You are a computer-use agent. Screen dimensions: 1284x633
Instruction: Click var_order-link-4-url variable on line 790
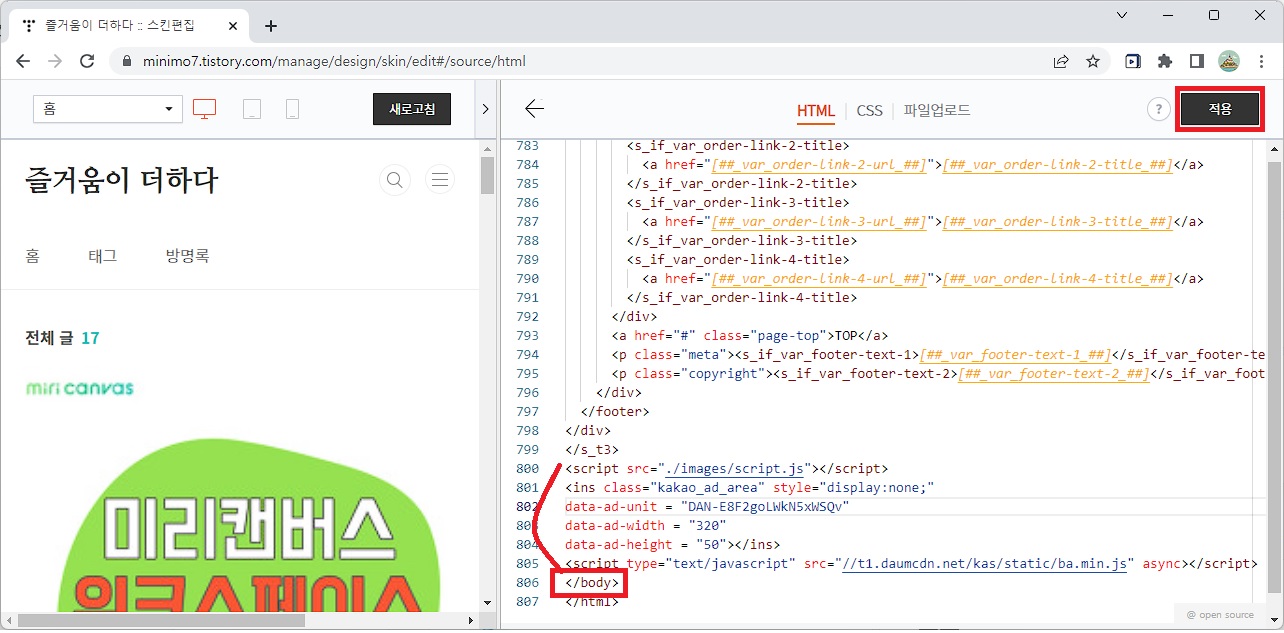click(818, 278)
